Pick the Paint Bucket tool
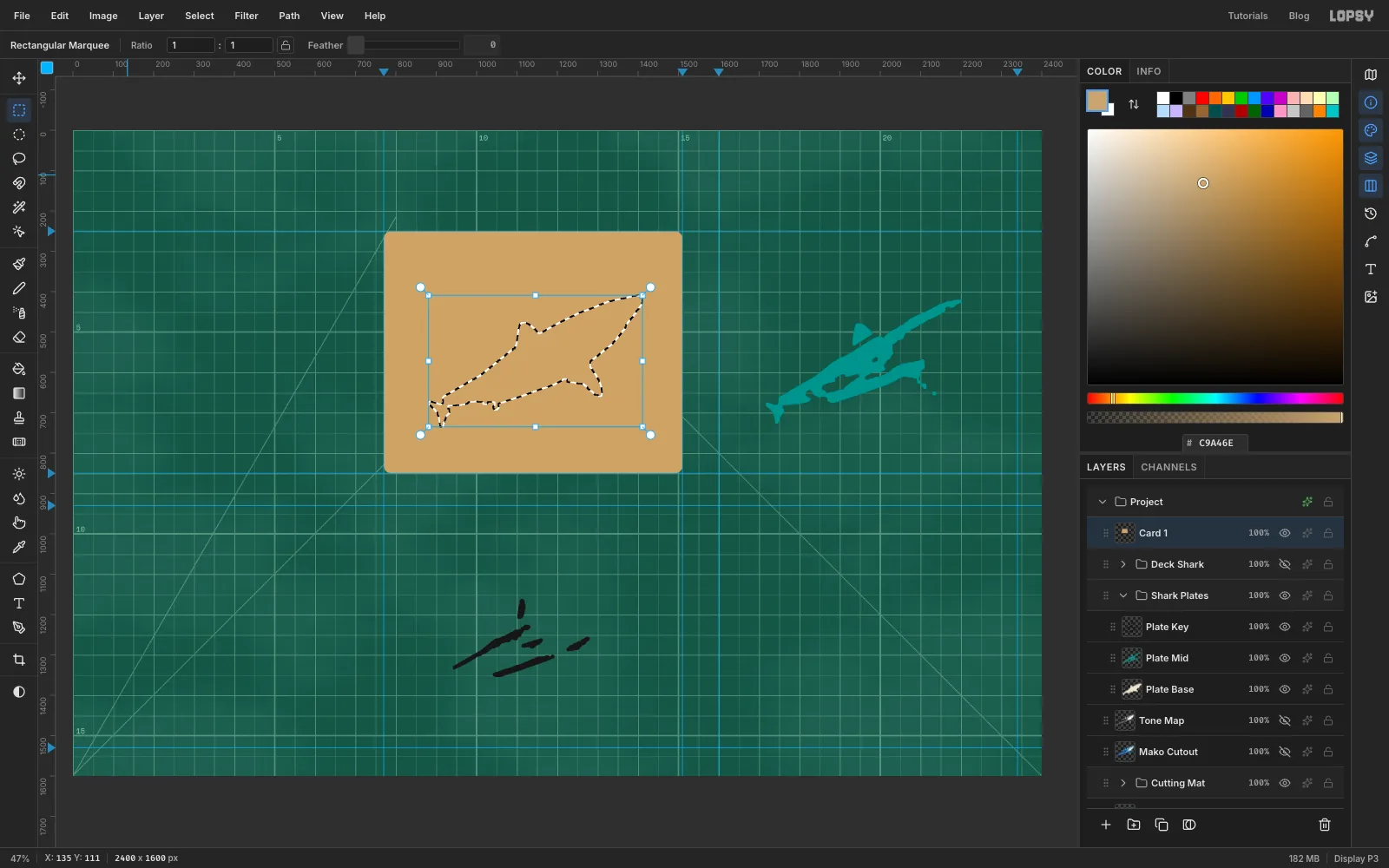This screenshot has width=1389, height=868. tap(19, 369)
